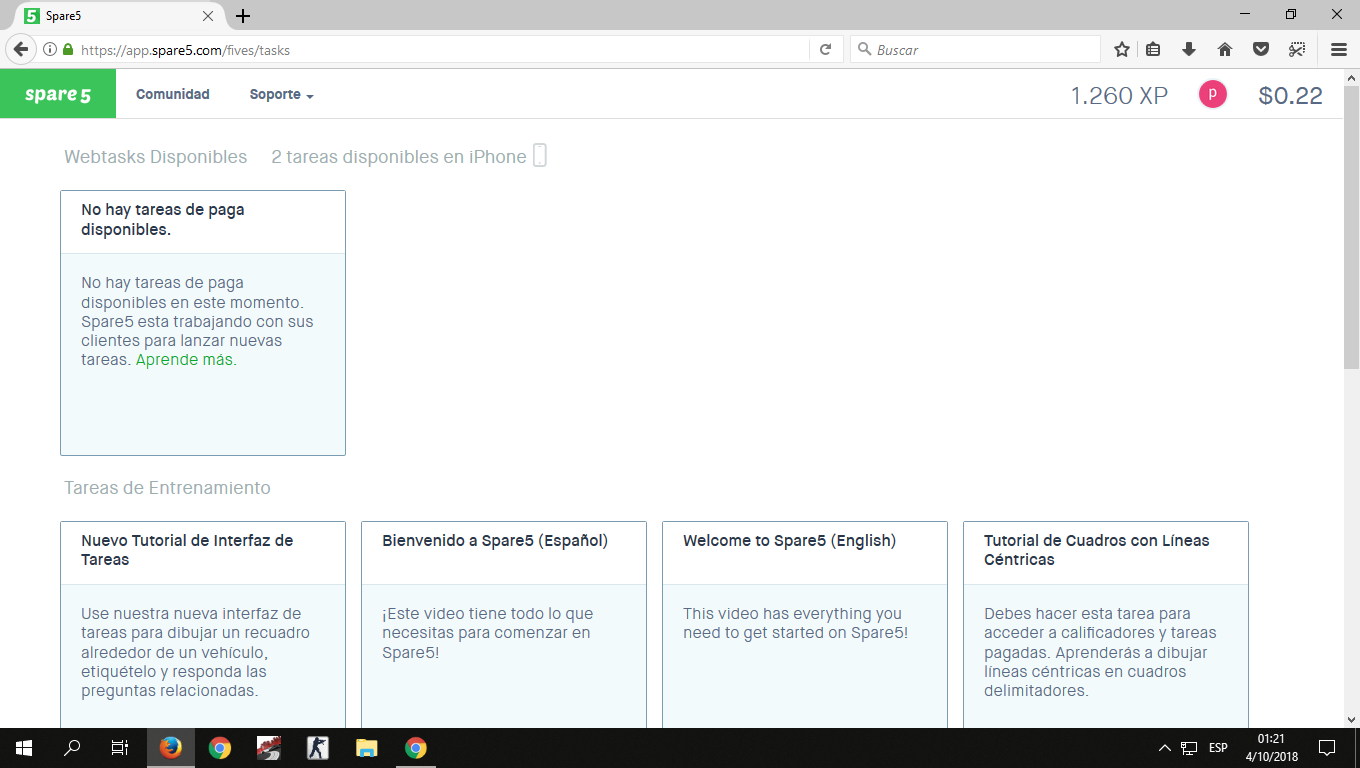
Task: Click the taskbar search magnifier
Action: pyautogui.click(x=72, y=747)
